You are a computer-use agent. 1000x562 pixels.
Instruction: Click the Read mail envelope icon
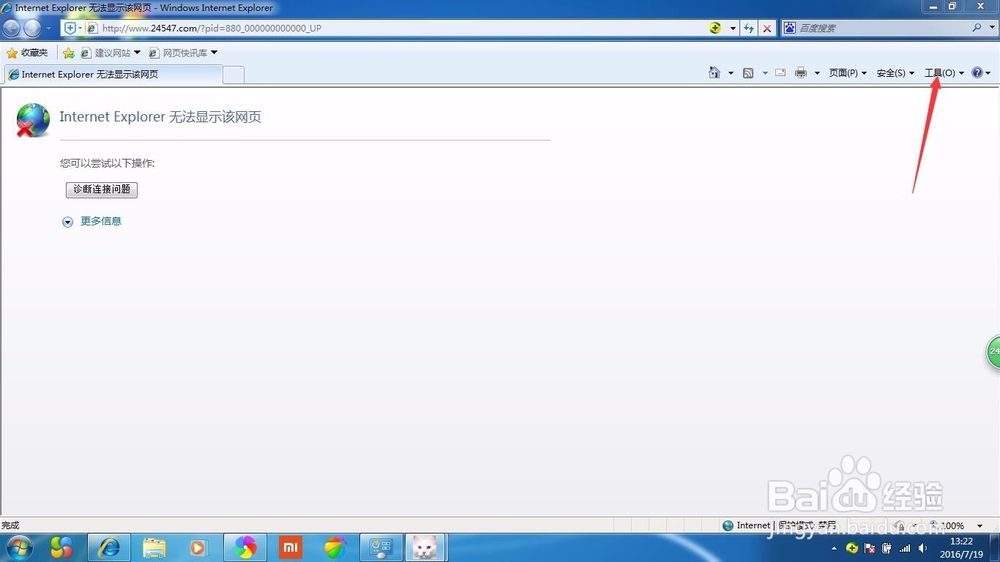coord(780,73)
